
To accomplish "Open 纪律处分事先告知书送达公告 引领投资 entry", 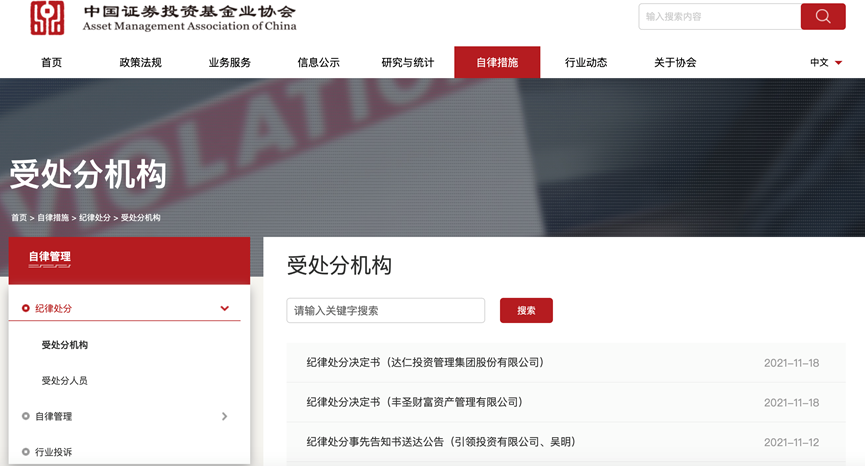I will click(441, 442).
